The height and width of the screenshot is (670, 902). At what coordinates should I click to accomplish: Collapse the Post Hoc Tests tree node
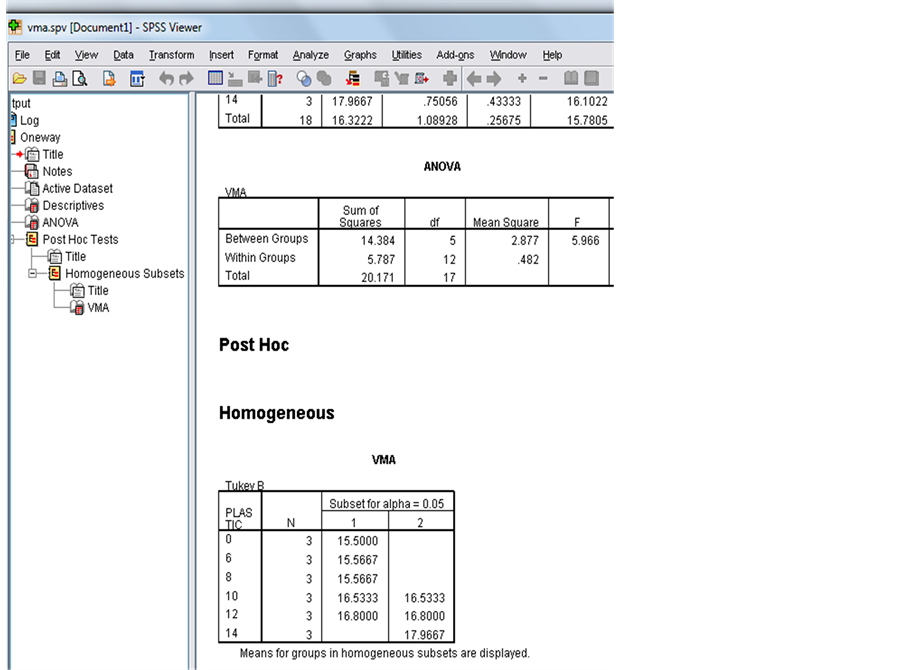[x=13, y=240]
